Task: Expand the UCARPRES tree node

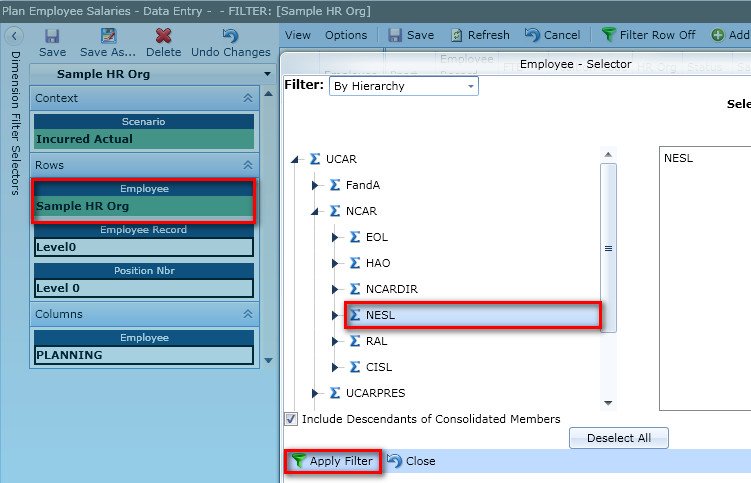Action: tap(315, 393)
